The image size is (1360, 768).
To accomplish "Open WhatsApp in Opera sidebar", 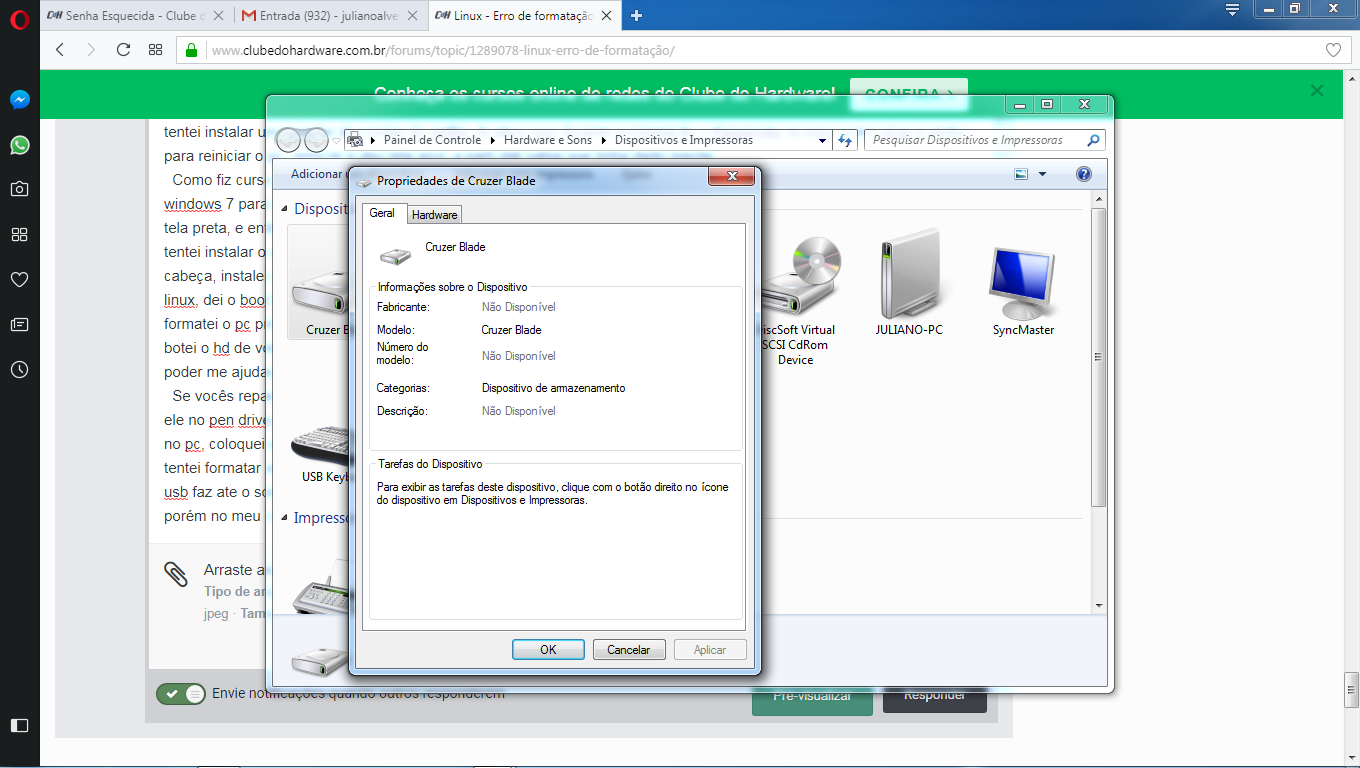I will [19, 145].
